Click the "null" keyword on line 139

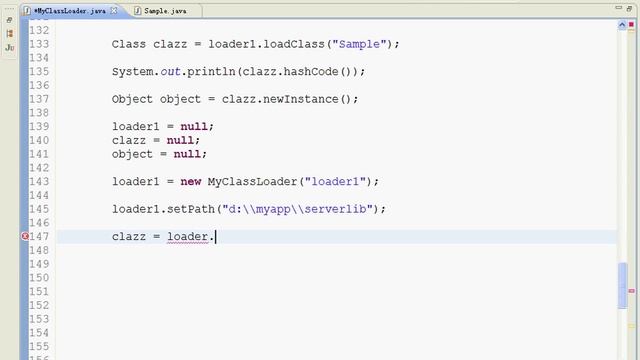click(x=194, y=127)
